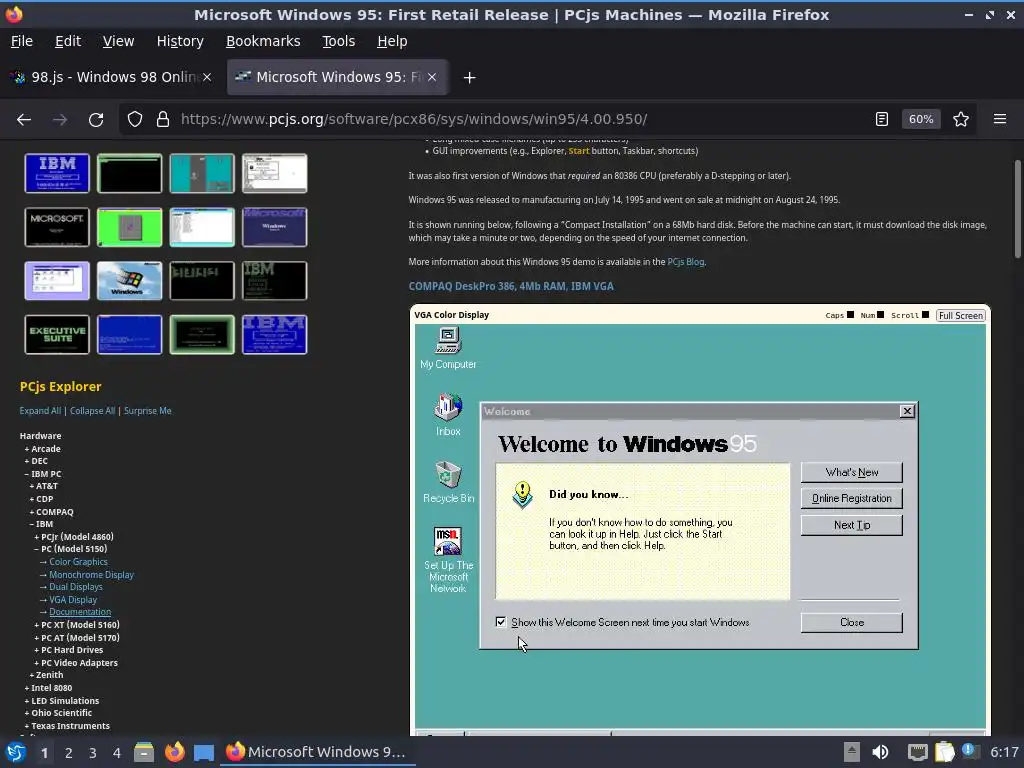
Task: Bookmark this page with star icon
Action: point(961,120)
